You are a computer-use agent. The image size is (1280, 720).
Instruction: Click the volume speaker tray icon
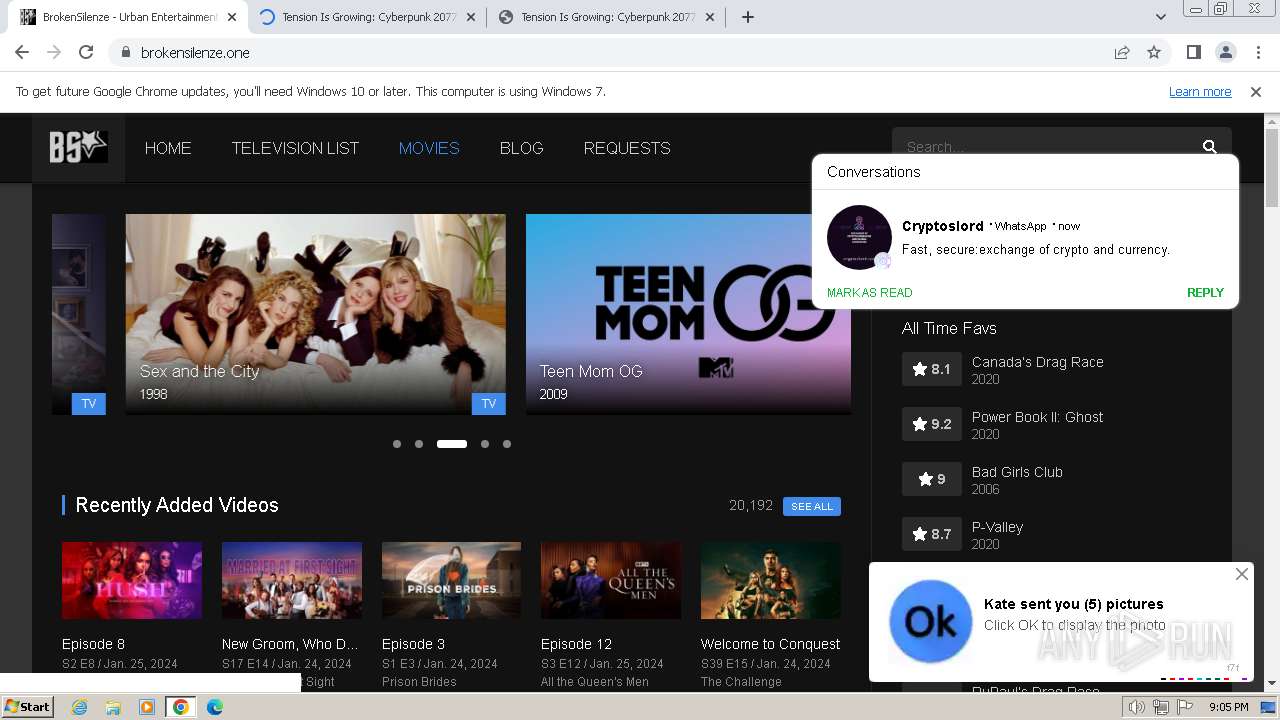click(x=1137, y=707)
